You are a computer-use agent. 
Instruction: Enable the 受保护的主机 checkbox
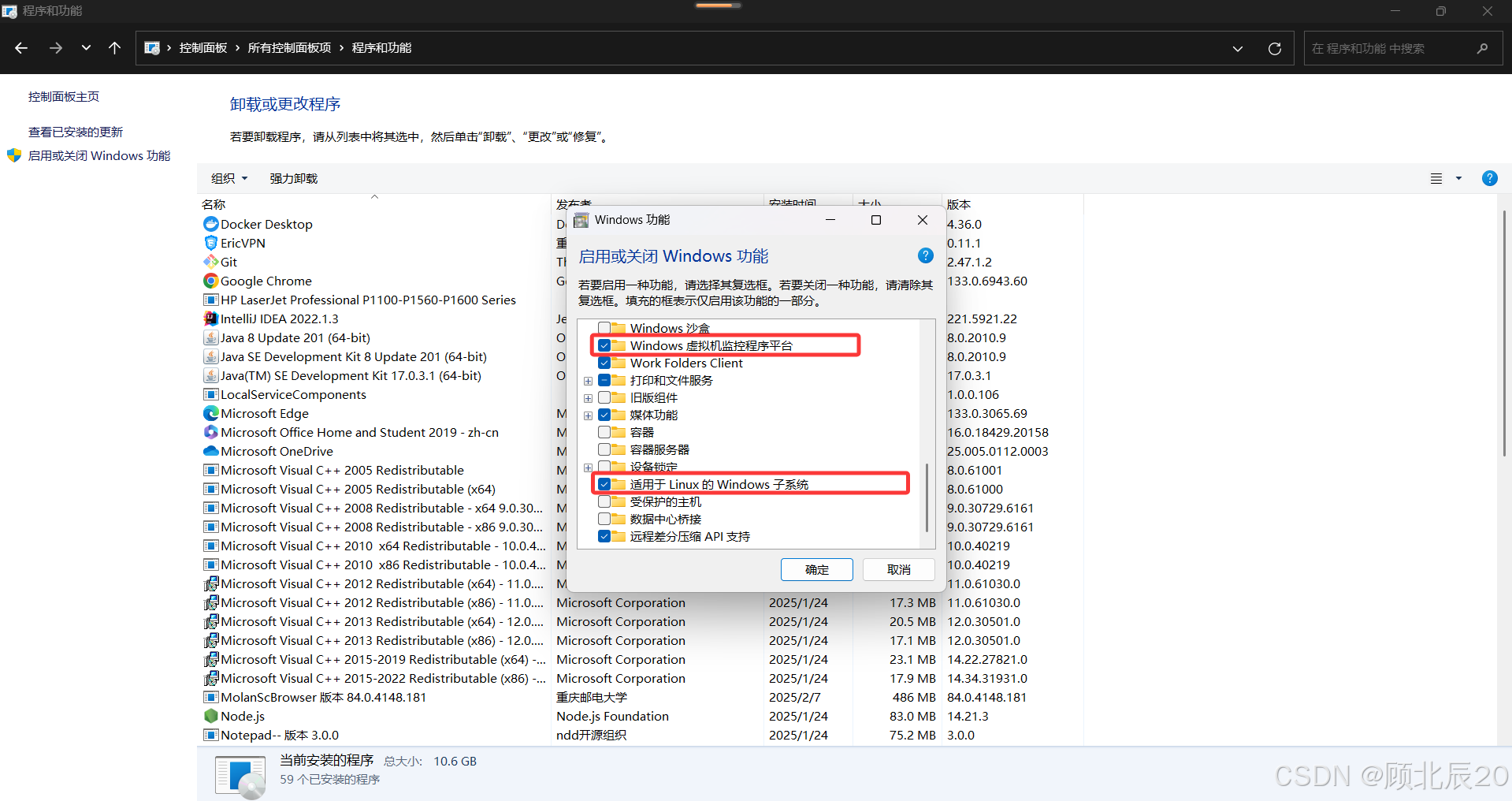click(604, 501)
